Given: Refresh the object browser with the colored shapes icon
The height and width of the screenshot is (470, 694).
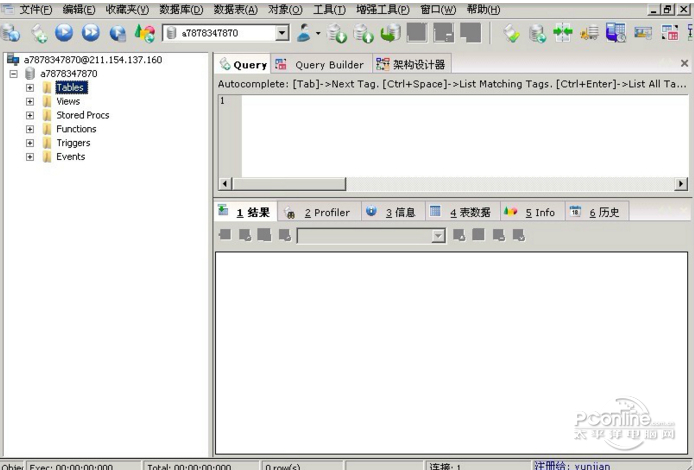Looking at the screenshot, I should (x=145, y=33).
